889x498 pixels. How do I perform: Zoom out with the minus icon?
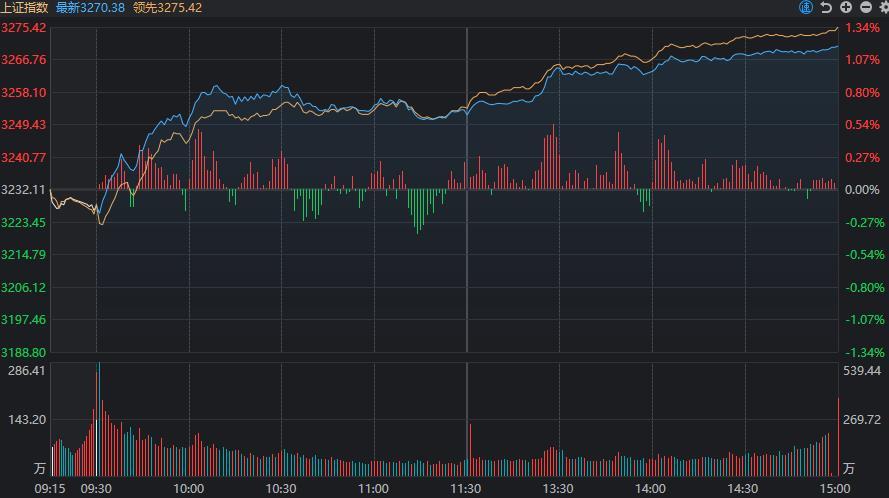[x=864, y=7]
